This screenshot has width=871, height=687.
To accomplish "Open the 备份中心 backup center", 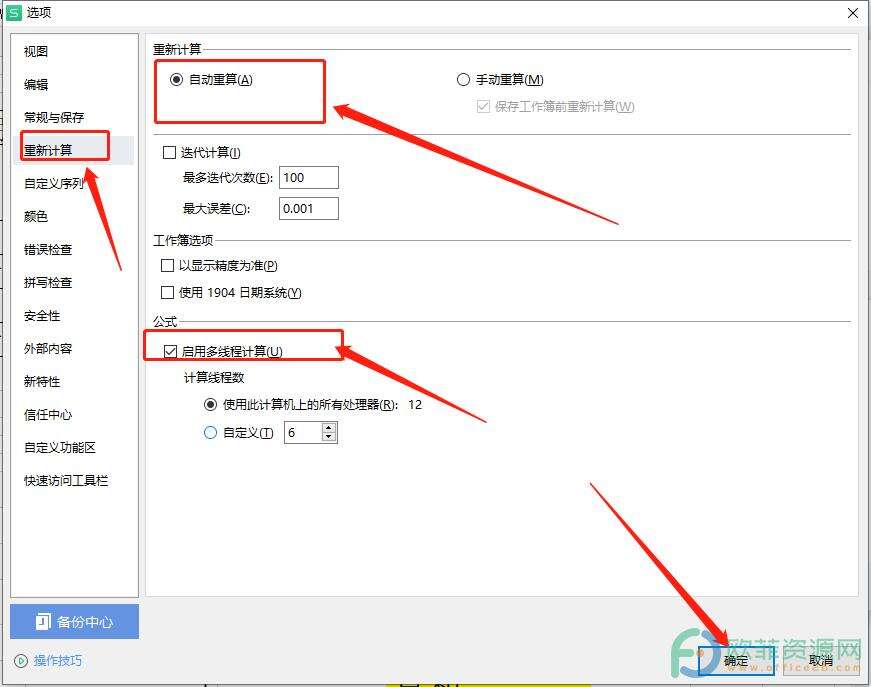I will point(74,621).
